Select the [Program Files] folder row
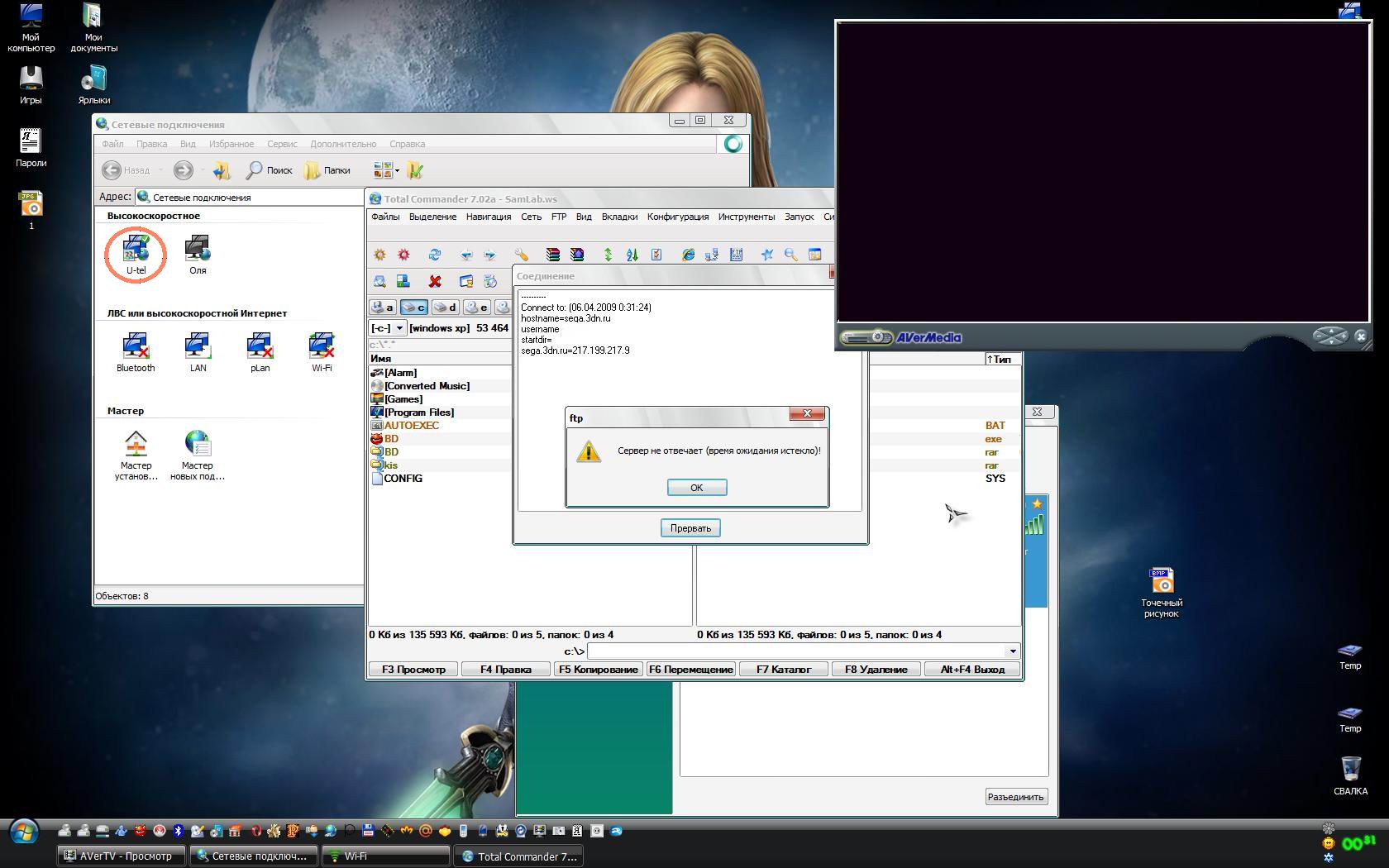Screen dimensions: 1389x868 (441, 413)
